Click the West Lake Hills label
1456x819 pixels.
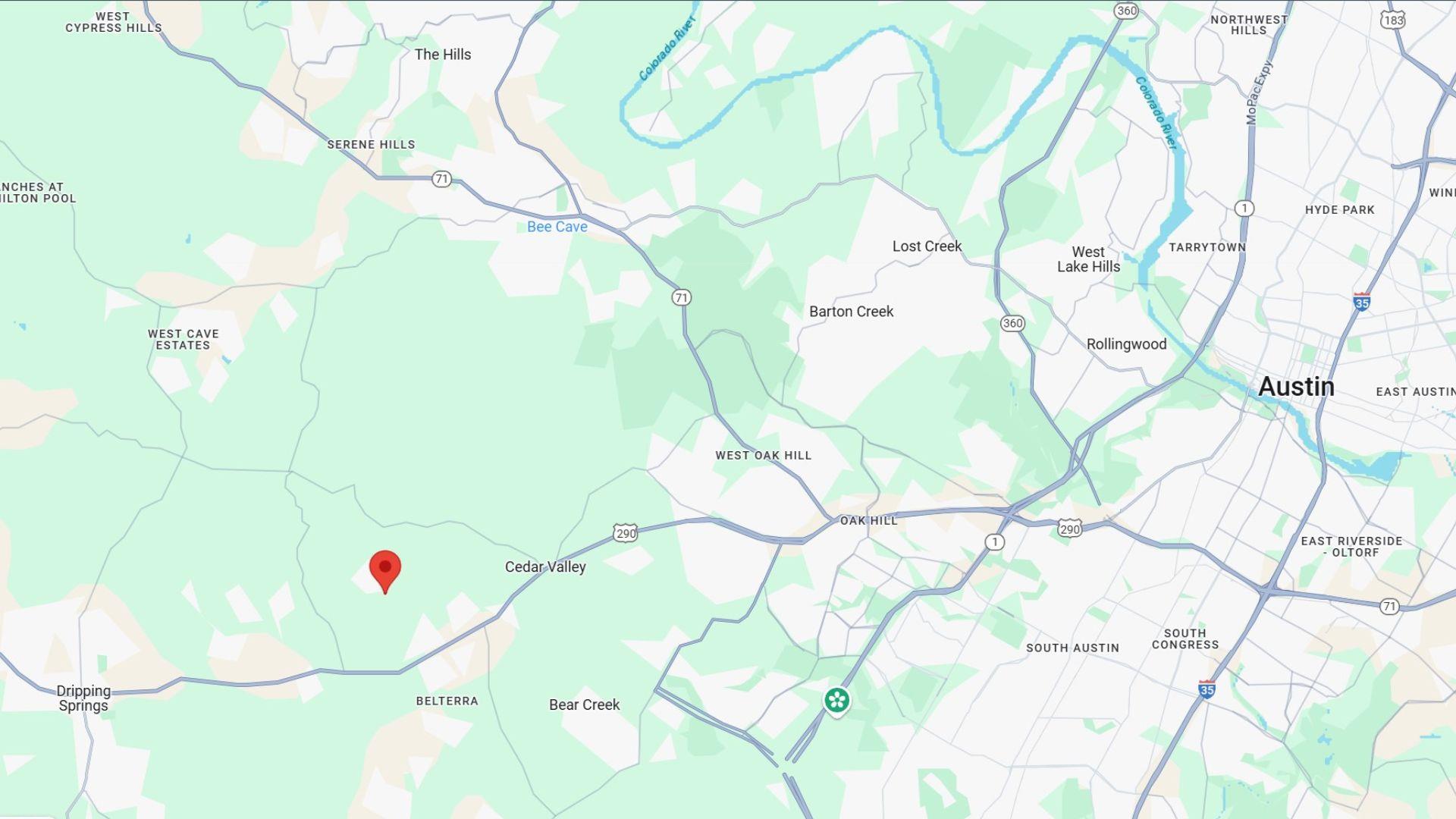pos(1088,259)
